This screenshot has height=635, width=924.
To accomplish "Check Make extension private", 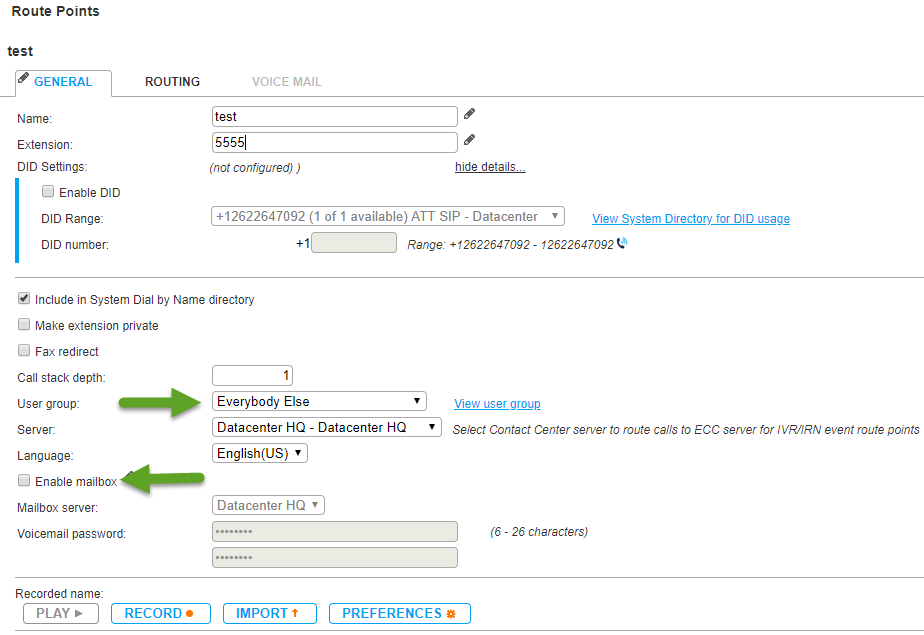I will (x=24, y=325).
